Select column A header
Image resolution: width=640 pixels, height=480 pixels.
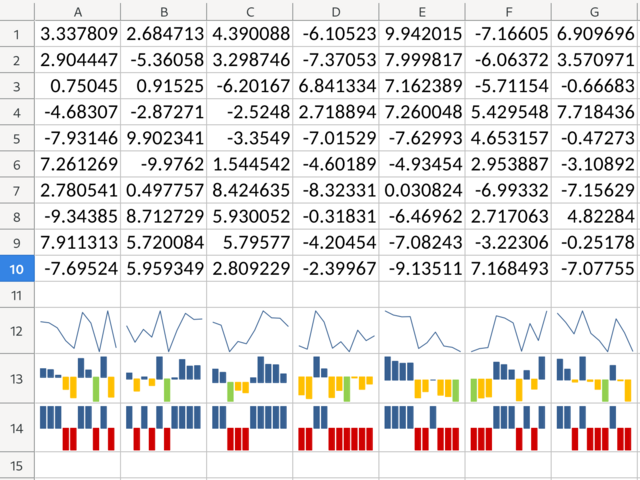pos(78,12)
